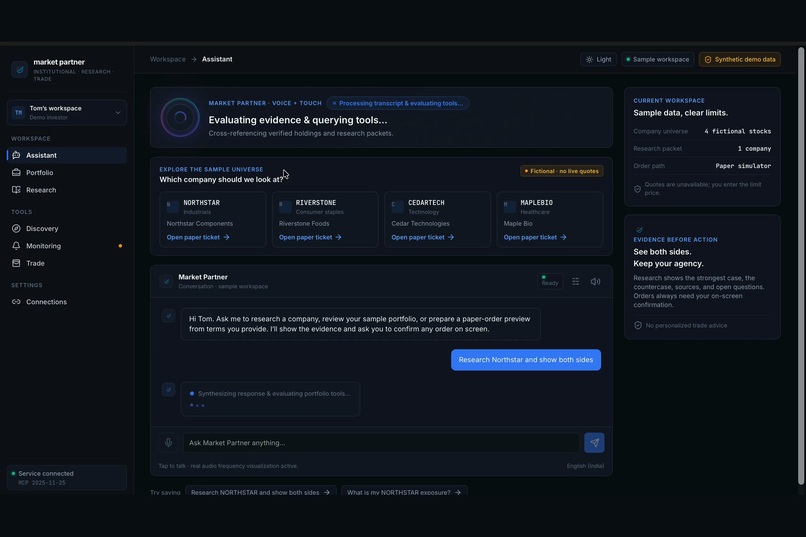Open paper ticket for NORTHSTAR
Screen dimensions: 806x537
198,237
